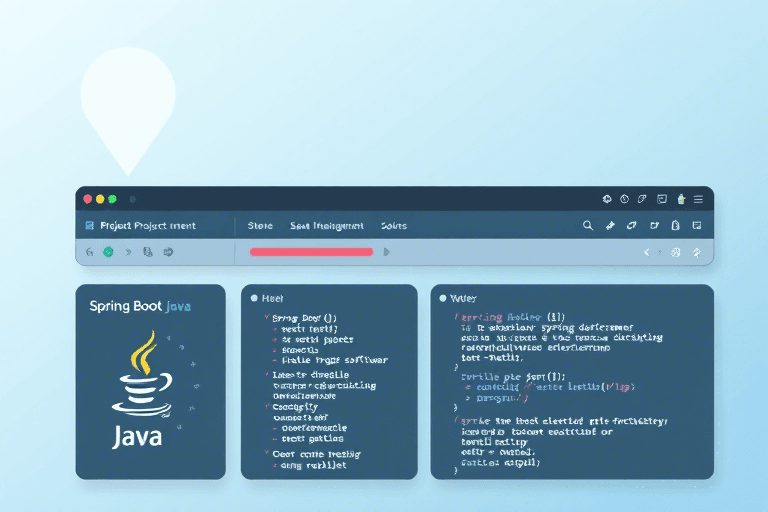Click the red progress bar
The image size is (768, 512).
point(311,253)
